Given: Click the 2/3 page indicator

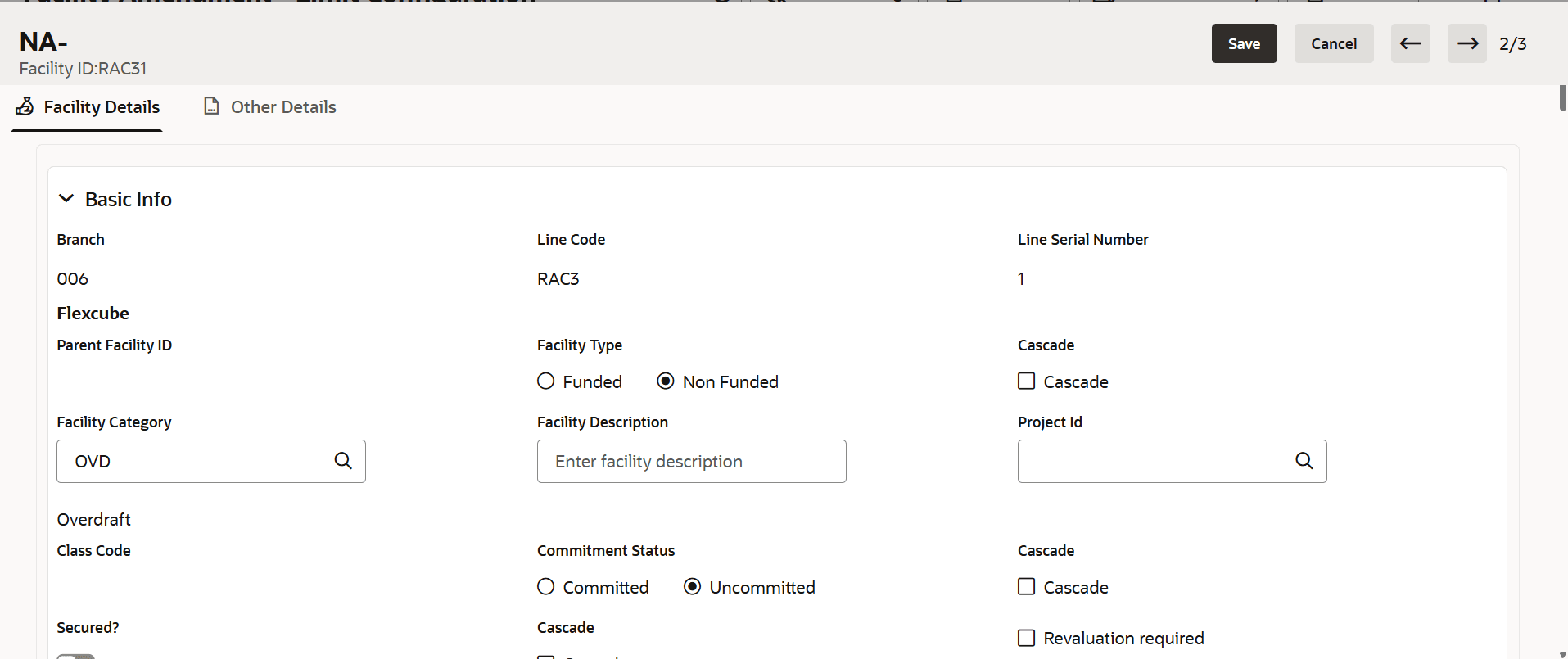Looking at the screenshot, I should coord(1512,44).
